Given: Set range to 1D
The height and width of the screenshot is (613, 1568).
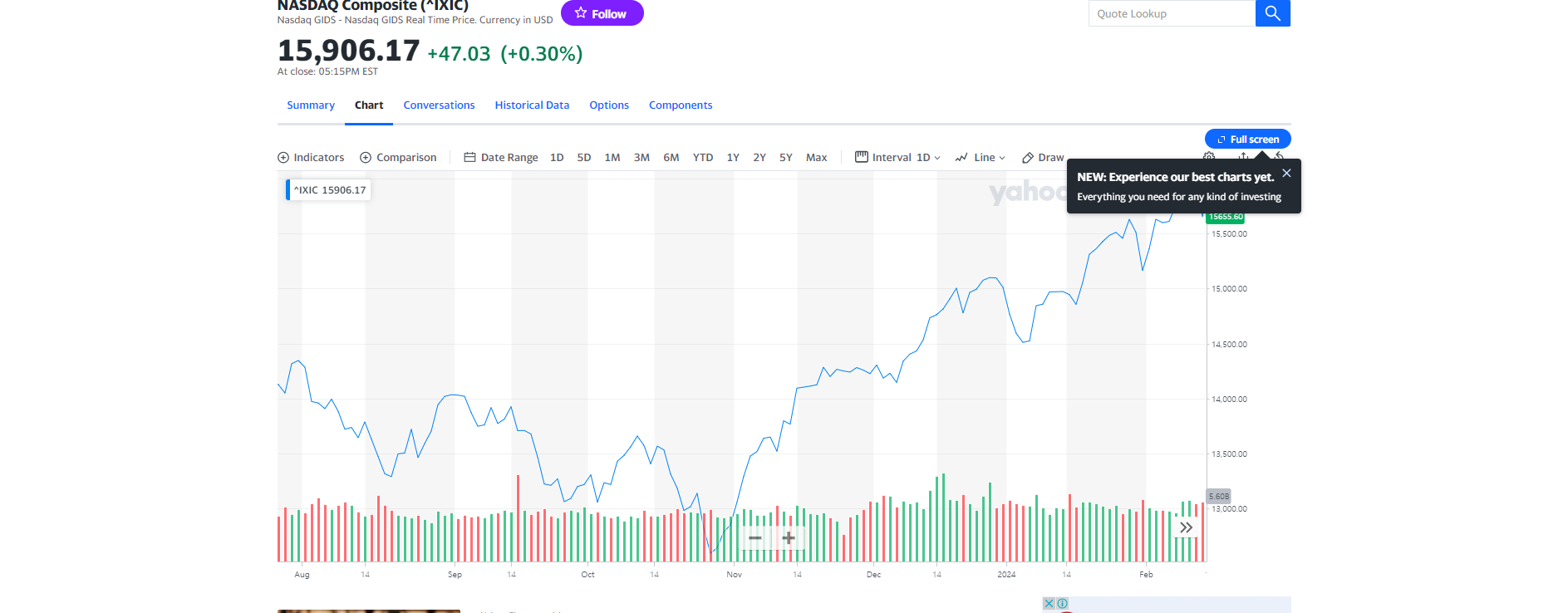Looking at the screenshot, I should 557,158.
